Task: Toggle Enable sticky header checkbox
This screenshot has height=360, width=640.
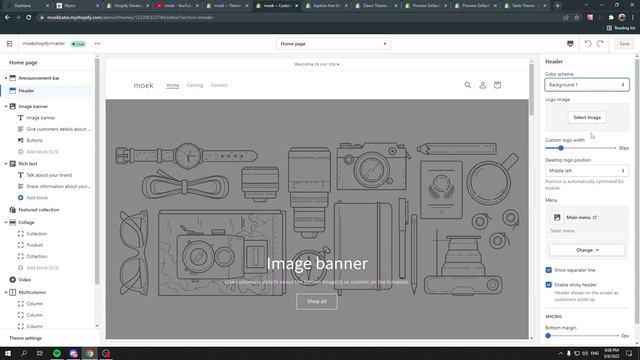Action: [549, 284]
